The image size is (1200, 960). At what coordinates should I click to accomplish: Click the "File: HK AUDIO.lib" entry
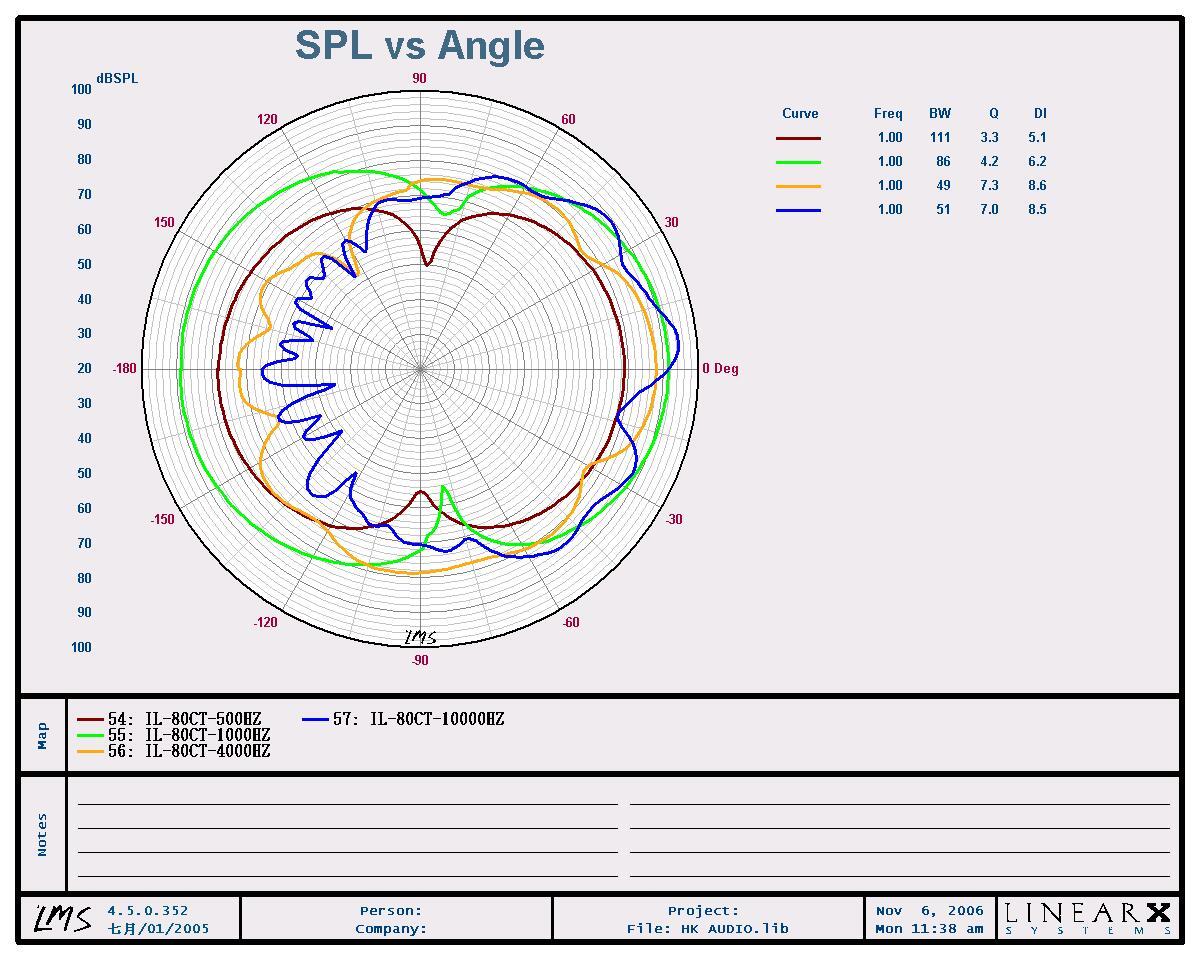pyautogui.click(x=708, y=929)
